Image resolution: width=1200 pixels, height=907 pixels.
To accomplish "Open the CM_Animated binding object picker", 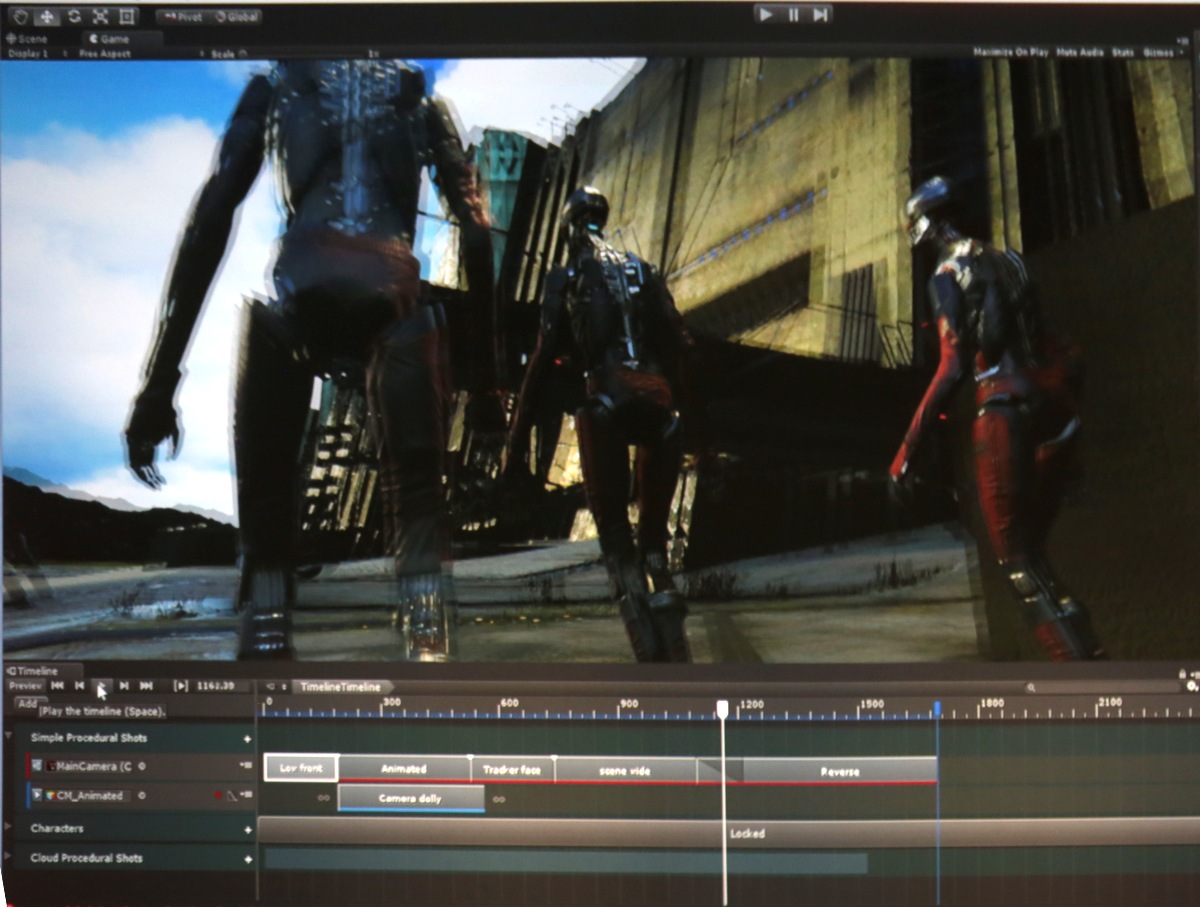I will [x=142, y=796].
